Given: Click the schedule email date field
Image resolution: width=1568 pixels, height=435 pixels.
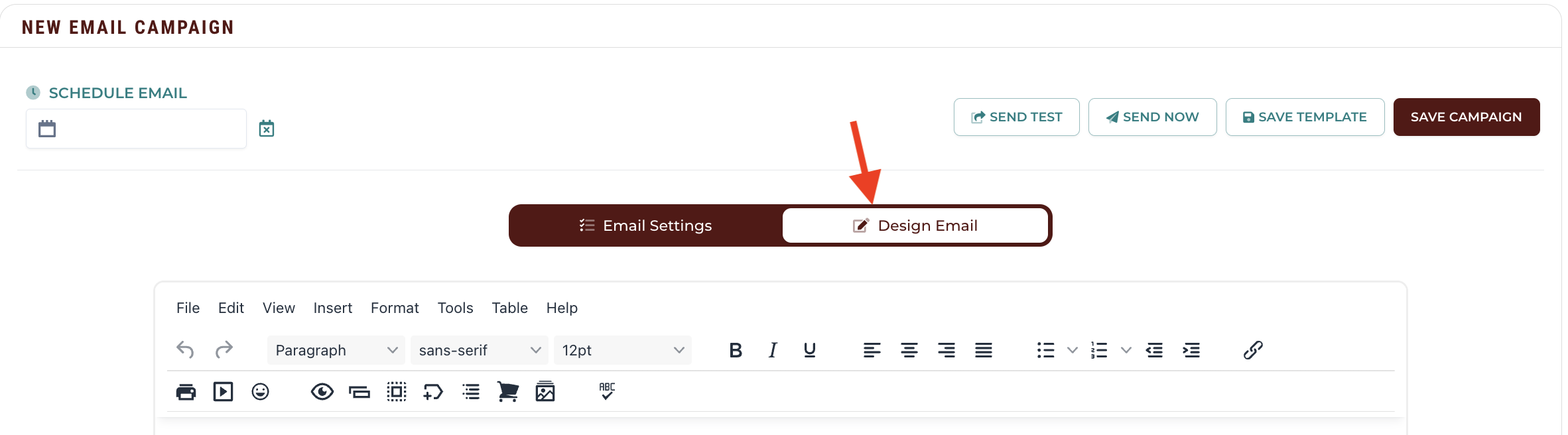Looking at the screenshot, I should click(137, 129).
